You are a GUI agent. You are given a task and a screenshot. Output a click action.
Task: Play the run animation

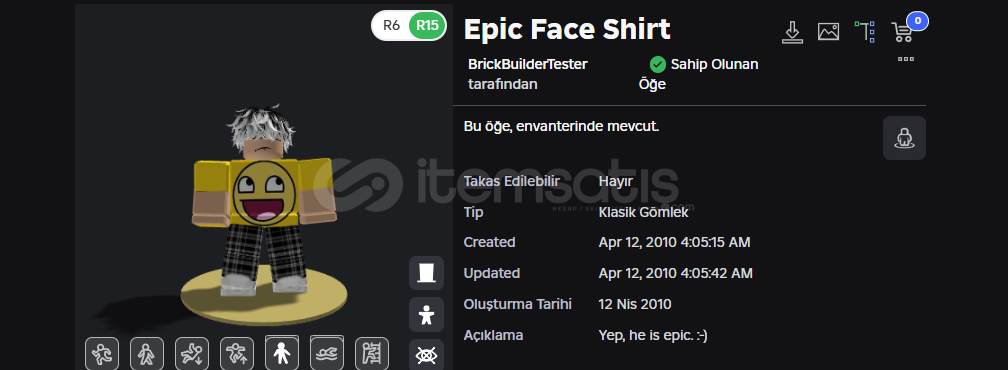102,353
